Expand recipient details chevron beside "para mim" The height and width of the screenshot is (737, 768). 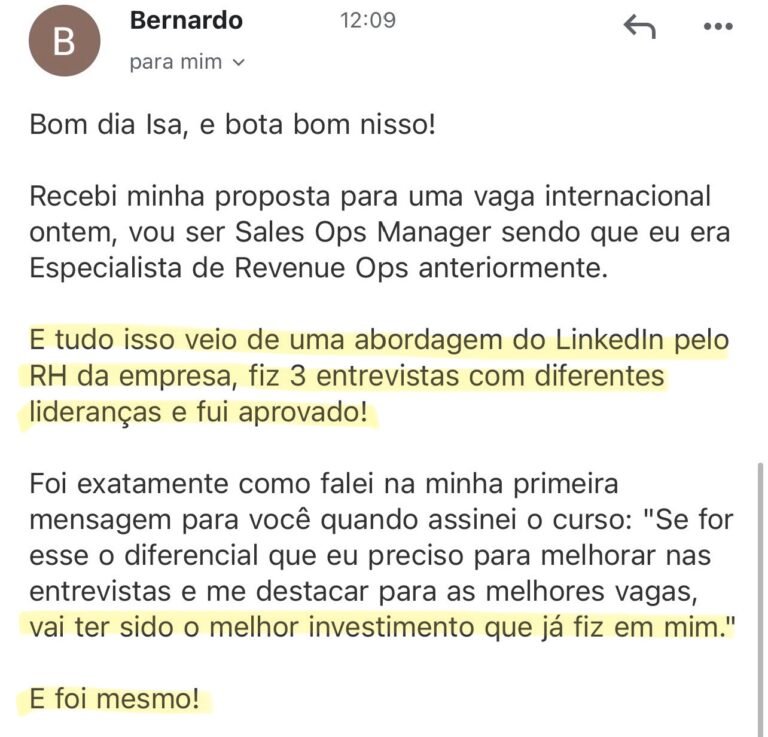pos(238,62)
